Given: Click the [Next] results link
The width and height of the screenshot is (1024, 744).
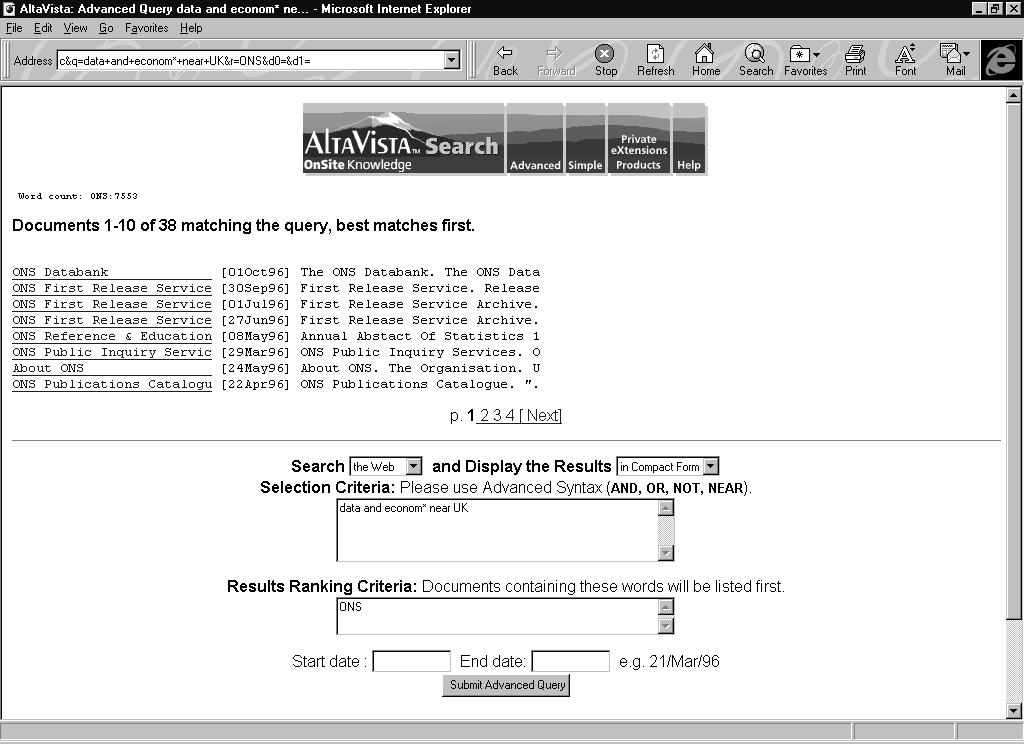Looking at the screenshot, I should pyautogui.click(x=541, y=415).
